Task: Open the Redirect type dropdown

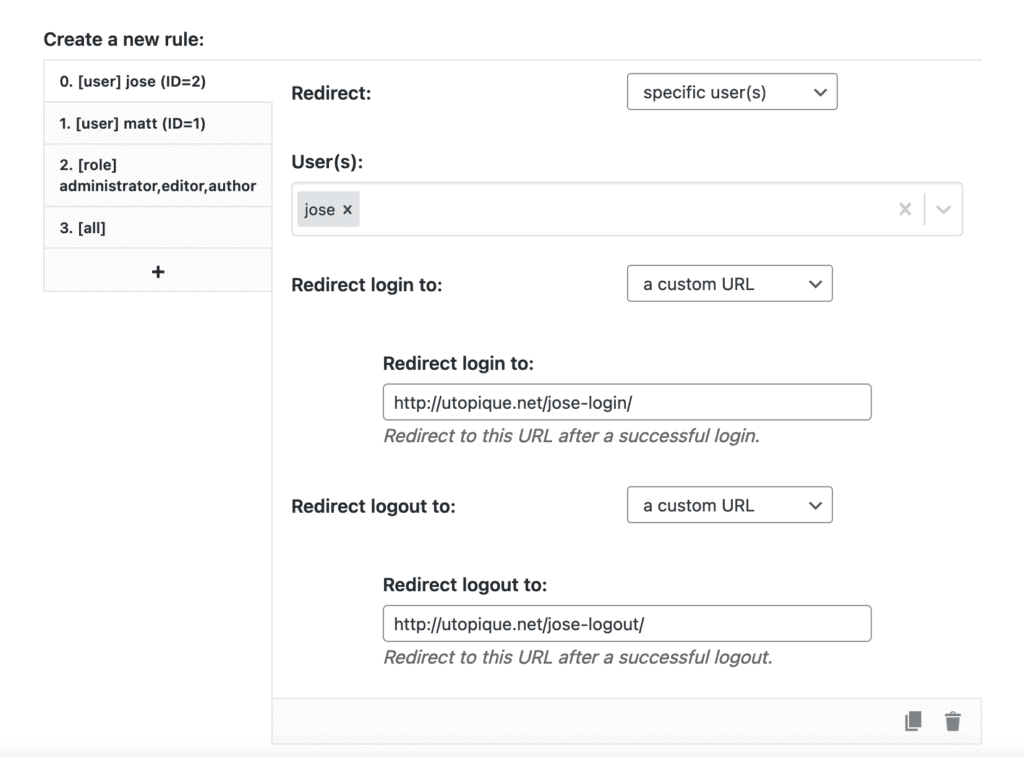Action: (732, 92)
